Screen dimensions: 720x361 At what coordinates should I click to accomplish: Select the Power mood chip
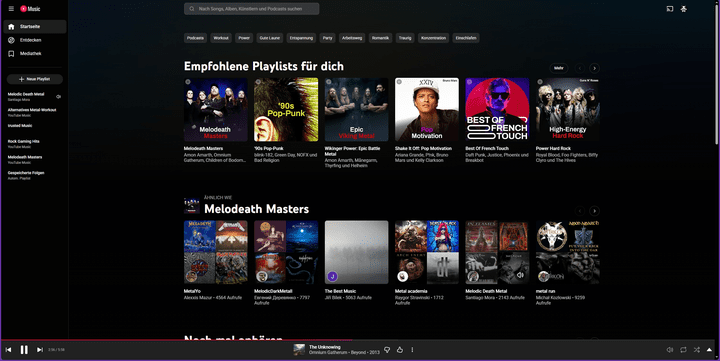pyautogui.click(x=244, y=38)
